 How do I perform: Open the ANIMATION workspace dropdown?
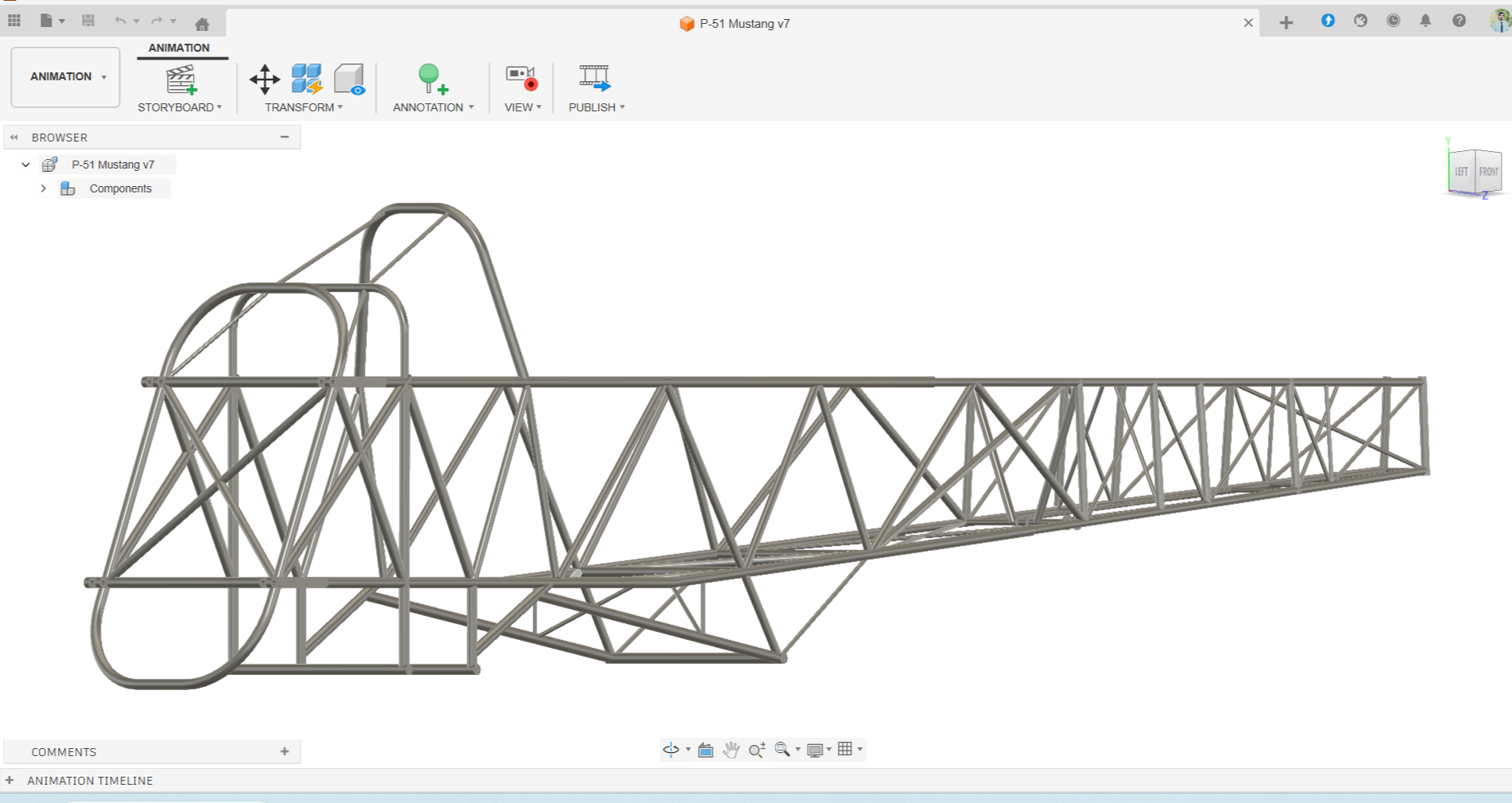[x=66, y=77]
